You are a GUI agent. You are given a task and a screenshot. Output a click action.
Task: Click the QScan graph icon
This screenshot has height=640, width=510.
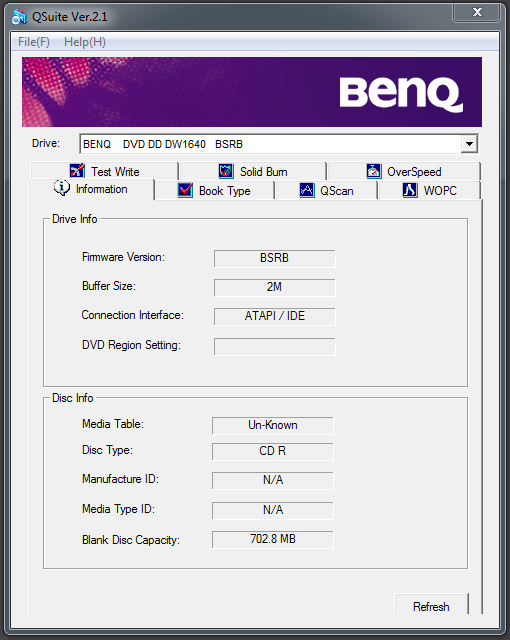(307, 190)
